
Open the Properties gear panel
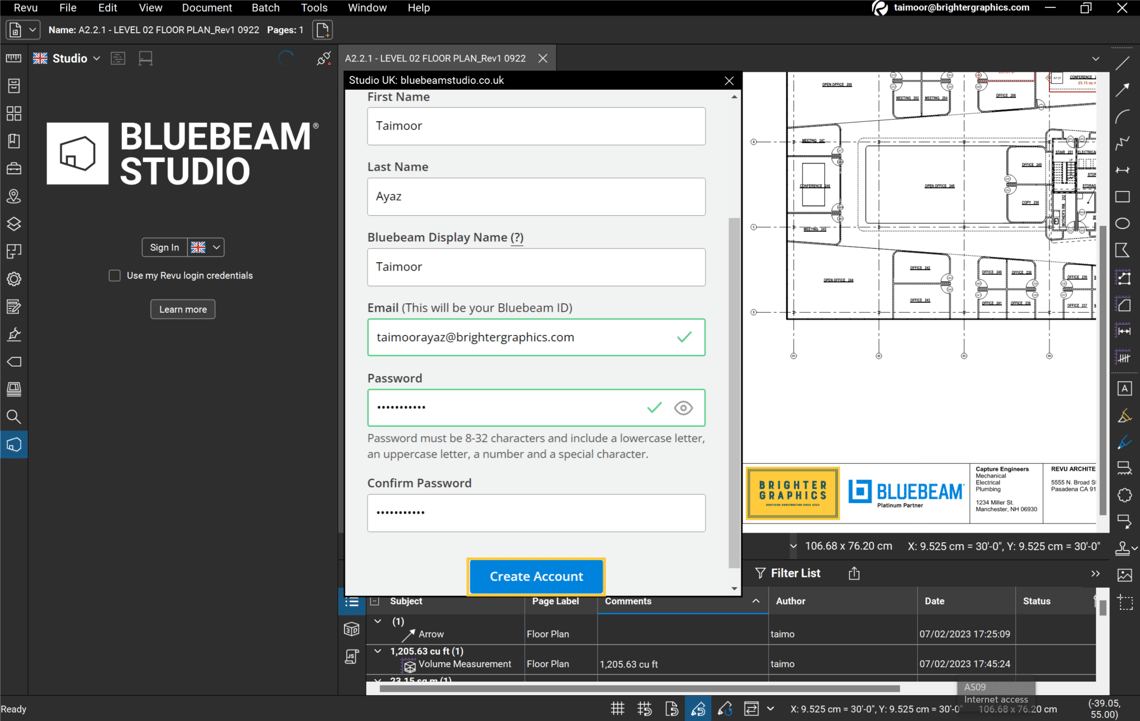click(x=14, y=279)
